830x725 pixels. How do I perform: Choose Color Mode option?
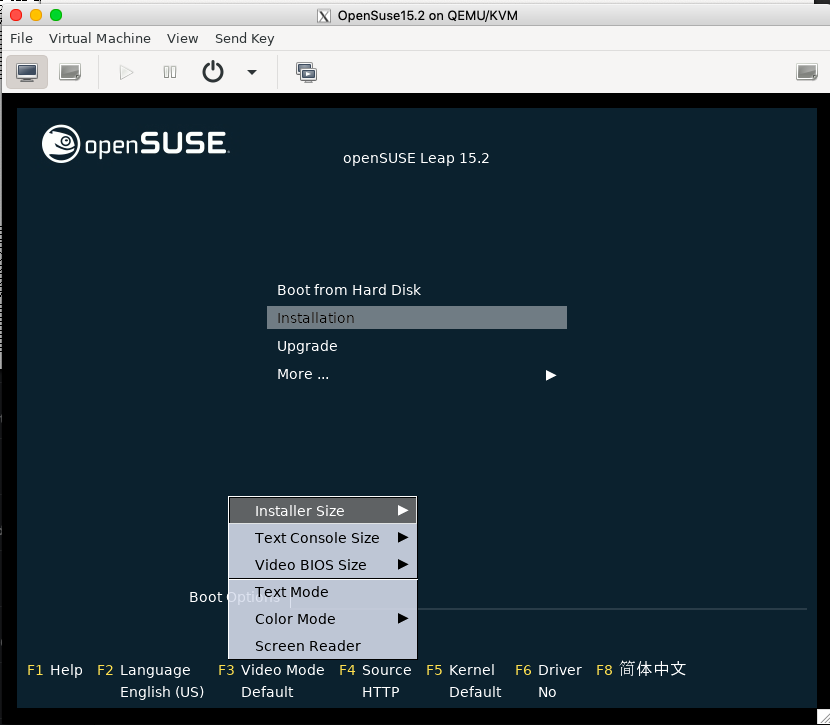point(322,619)
